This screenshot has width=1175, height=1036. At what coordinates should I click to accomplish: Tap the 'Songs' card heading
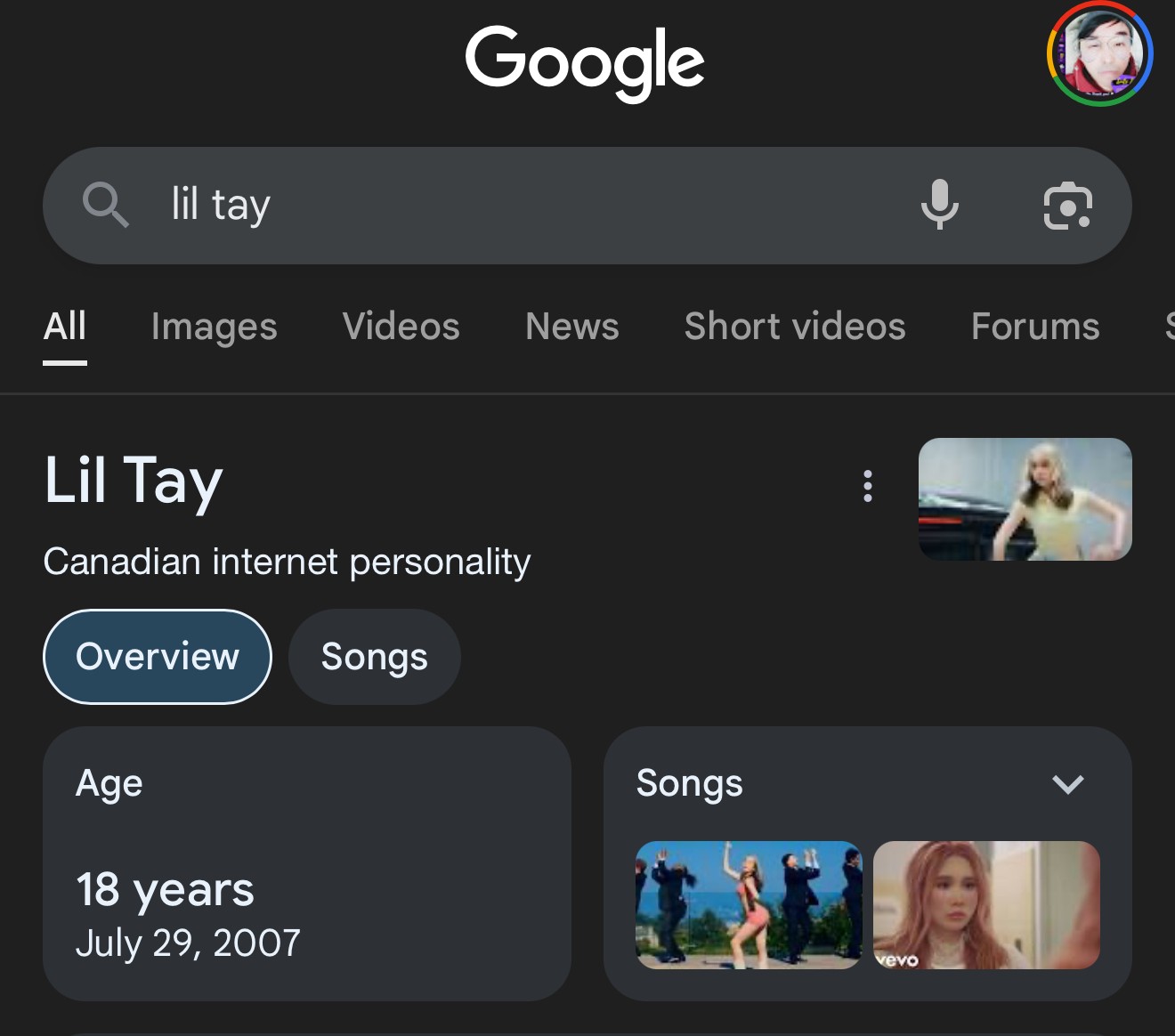(x=690, y=784)
